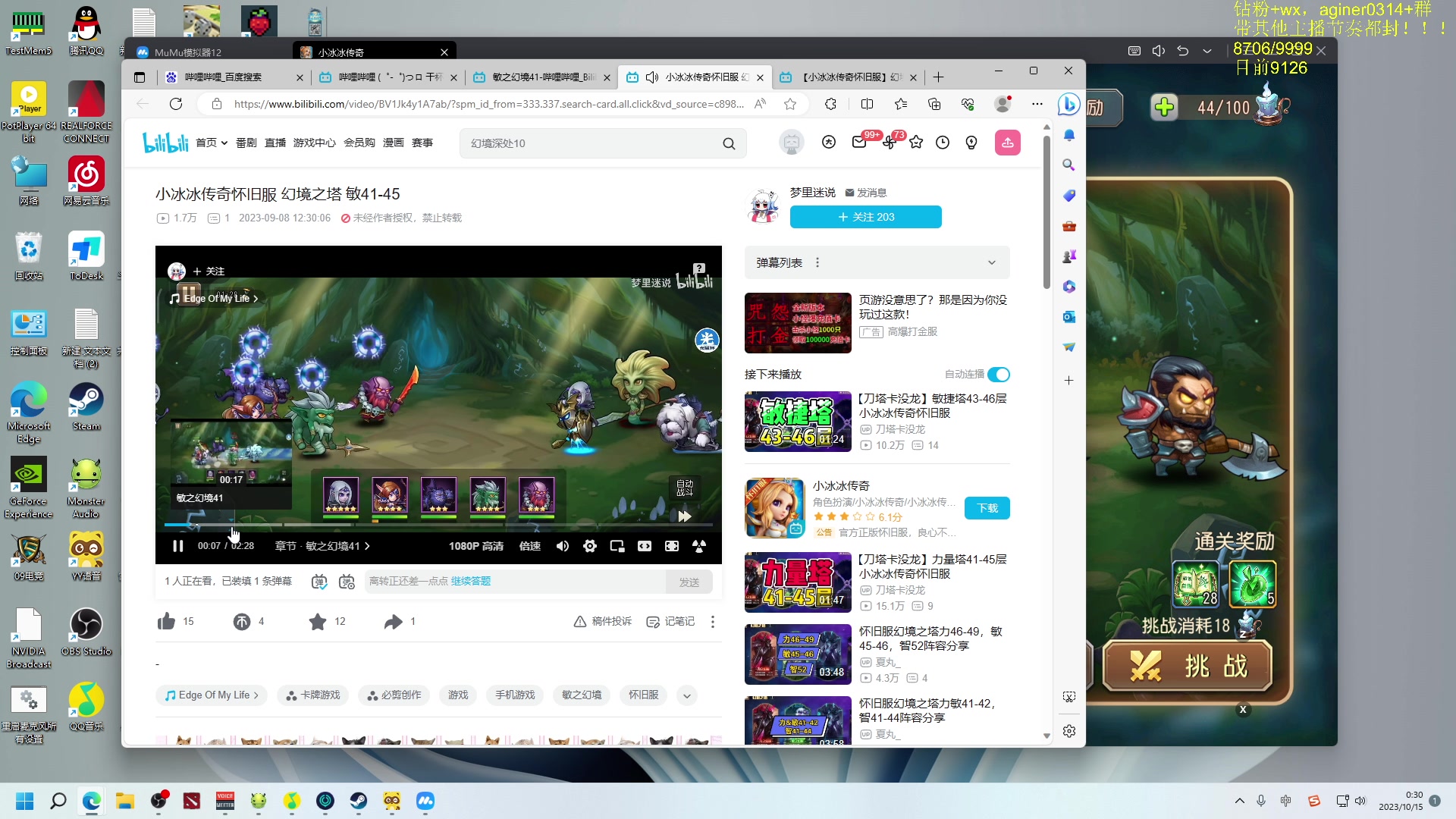This screenshot has height=819, width=1456.
Task: Open File Explorer on taskbar
Action: coord(125,801)
